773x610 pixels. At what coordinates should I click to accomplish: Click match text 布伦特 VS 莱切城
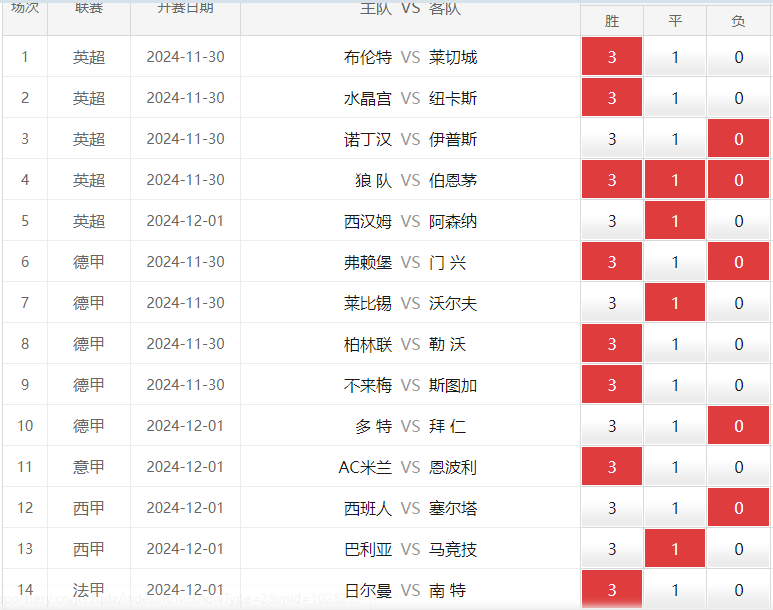coord(410,57)
